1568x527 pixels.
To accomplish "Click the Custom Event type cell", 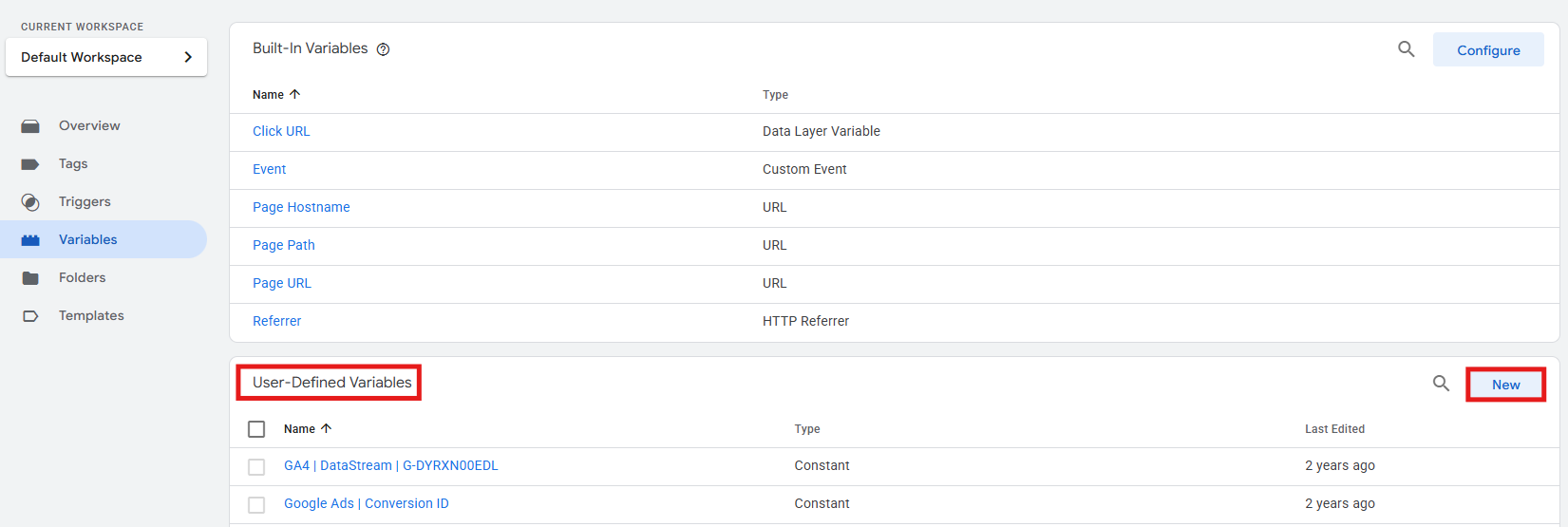I will point(804,169).
